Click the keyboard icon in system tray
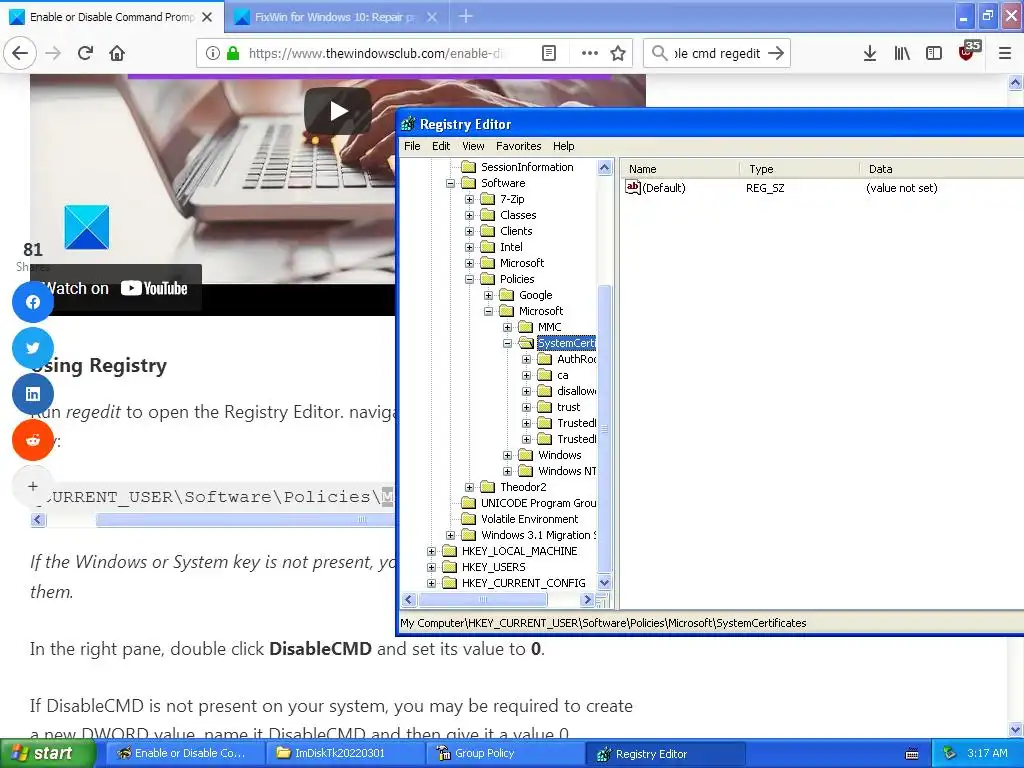 coord(912,754)
